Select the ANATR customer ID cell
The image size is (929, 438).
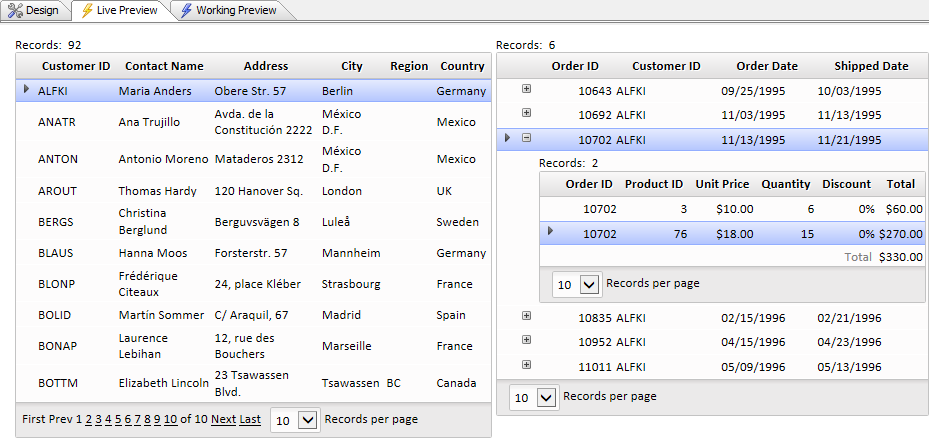(57, 122)
